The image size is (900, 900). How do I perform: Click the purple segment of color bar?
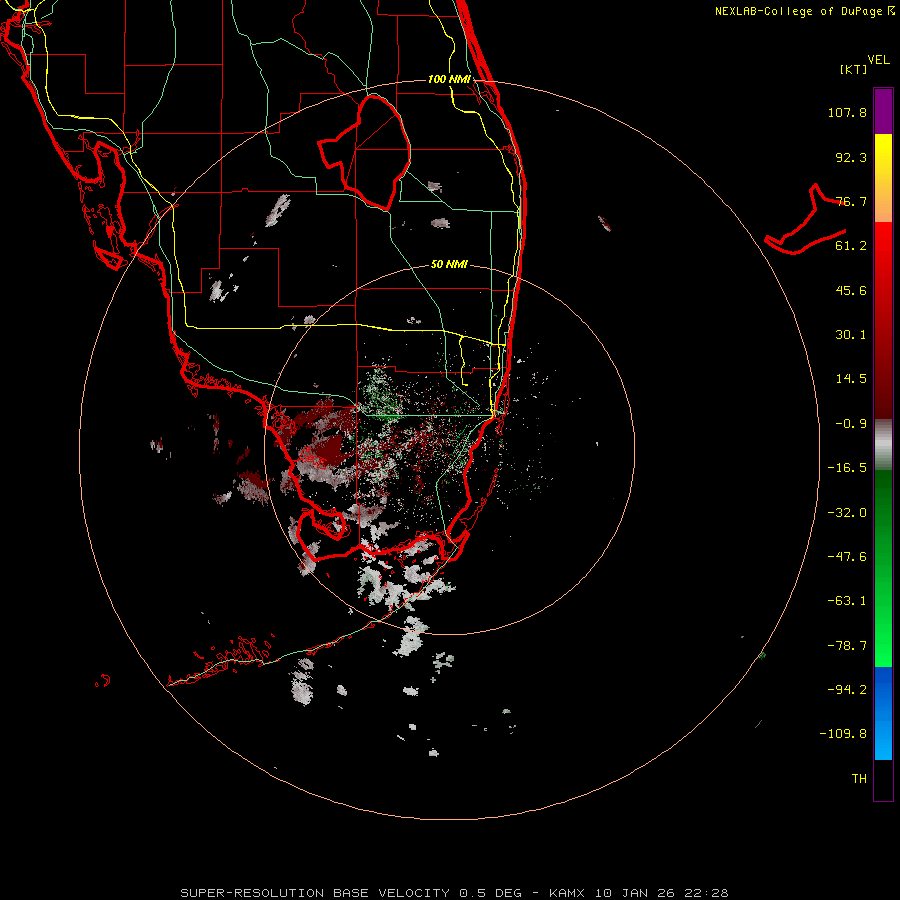point(883,112)
